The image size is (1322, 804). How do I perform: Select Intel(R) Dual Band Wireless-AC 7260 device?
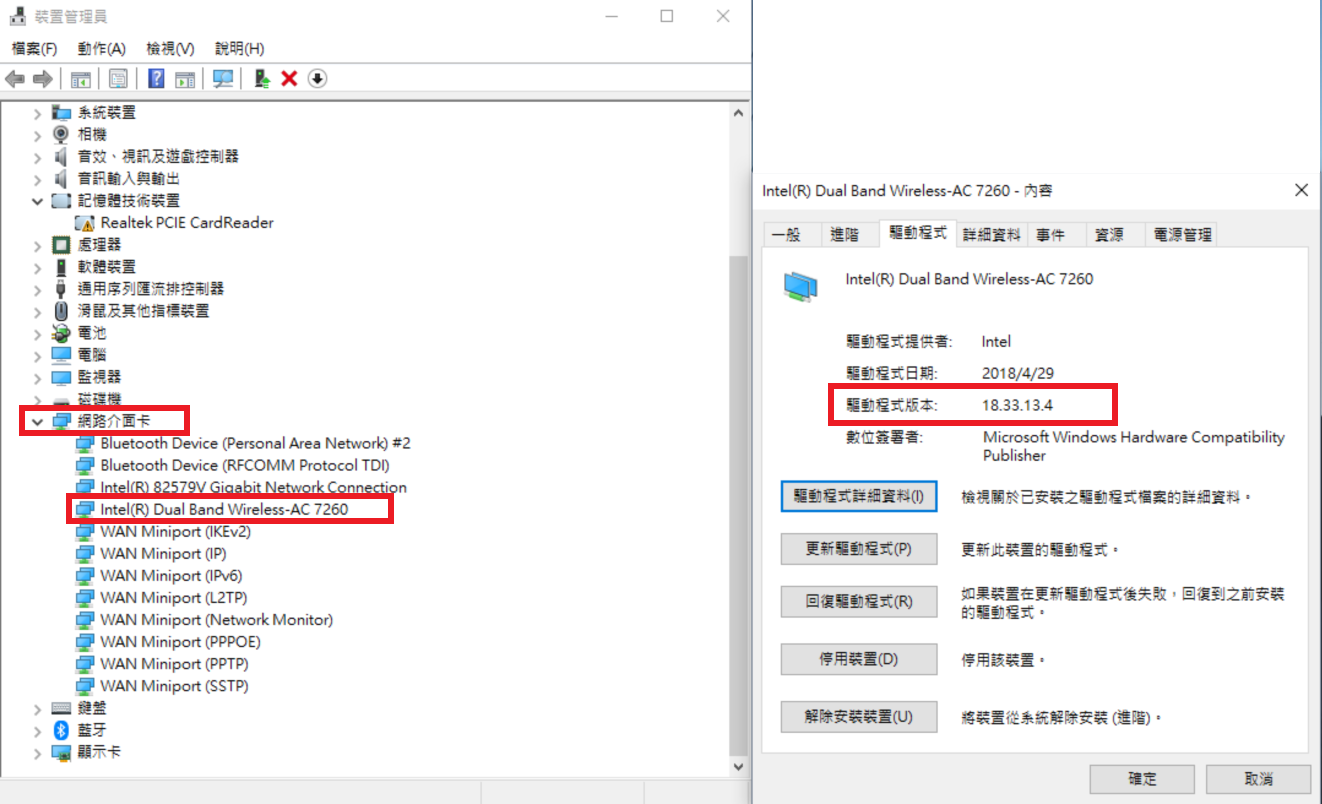tap(224, 510)
